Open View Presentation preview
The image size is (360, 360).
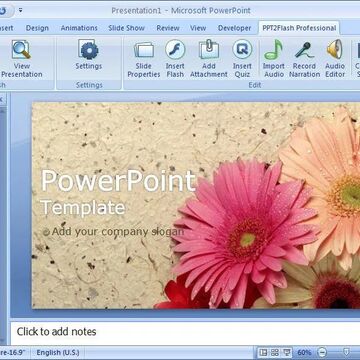22,59
